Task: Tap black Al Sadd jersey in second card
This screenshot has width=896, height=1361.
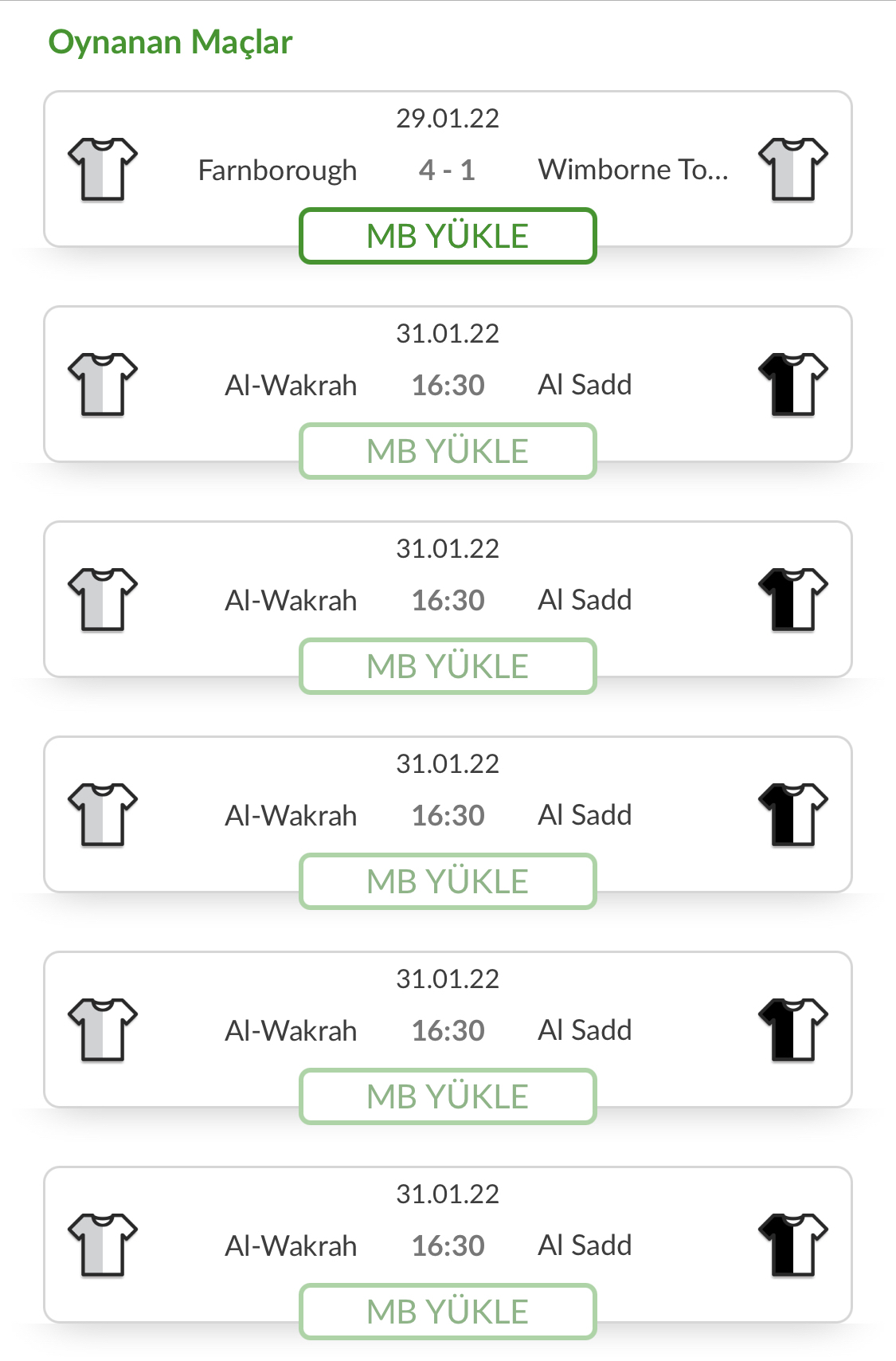Action: [793, 384]
